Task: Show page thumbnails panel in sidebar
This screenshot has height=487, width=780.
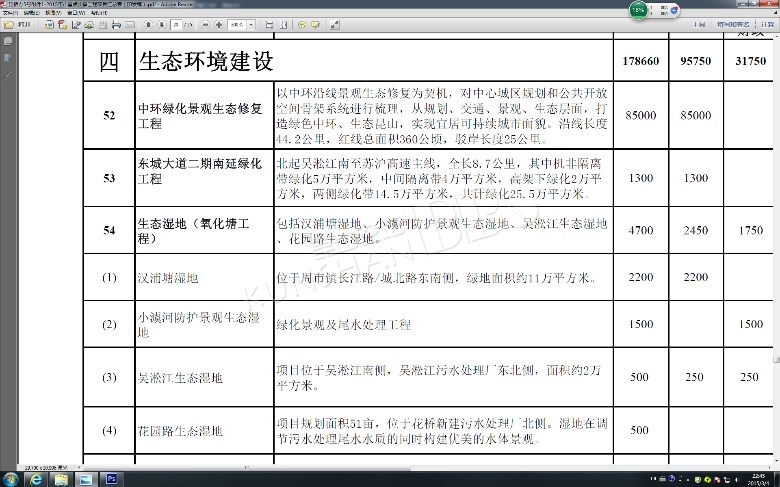Action: pyautogui.click(x=8, y=41)
